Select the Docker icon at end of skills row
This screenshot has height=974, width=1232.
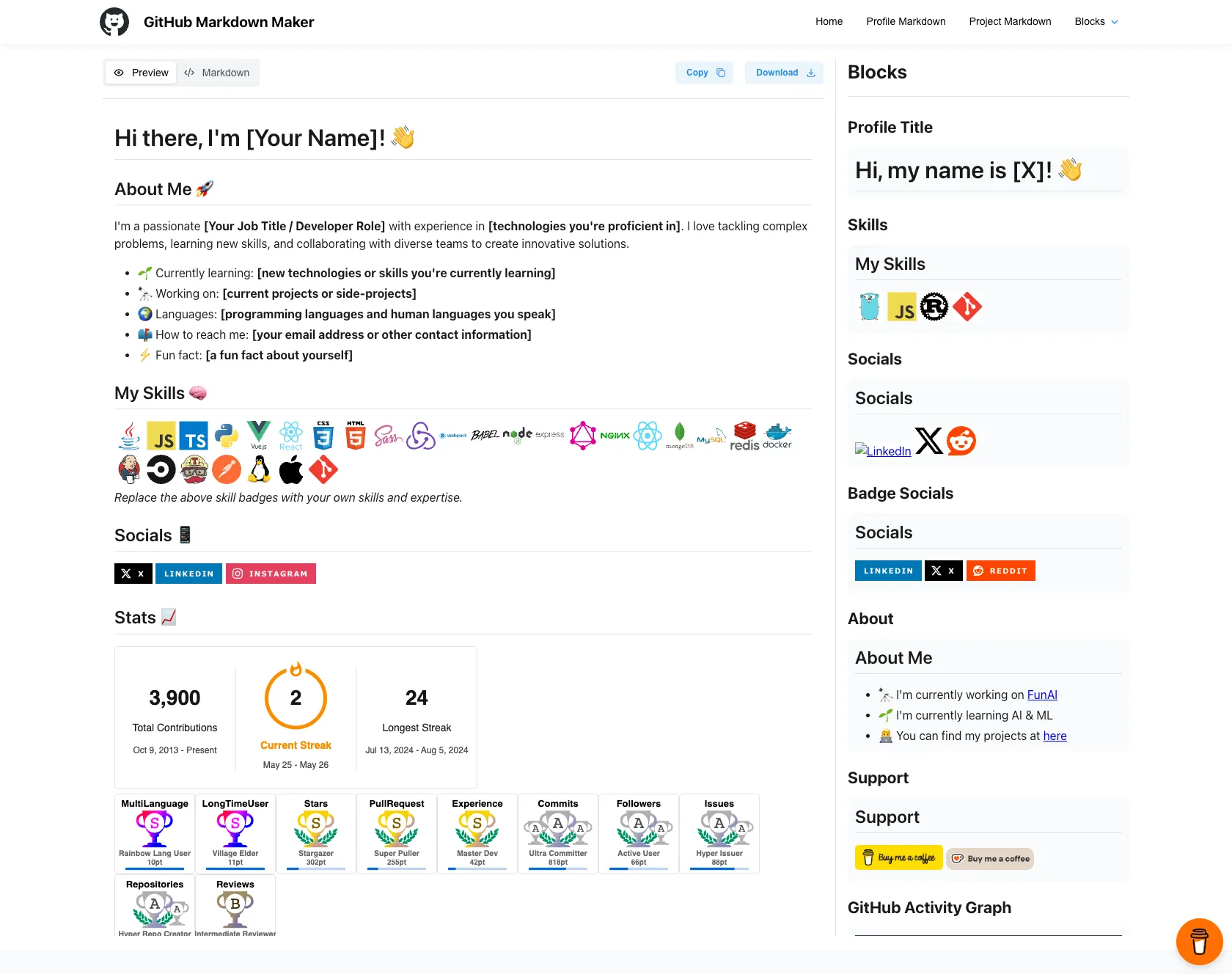[777, 435]
